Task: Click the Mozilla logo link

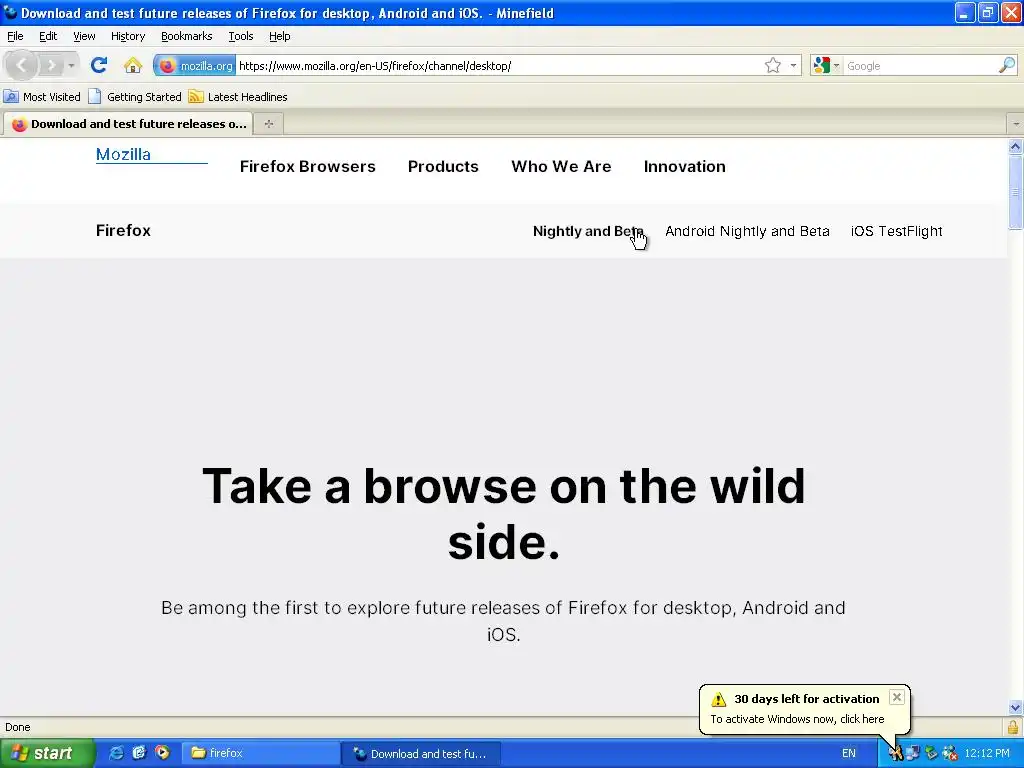Action: [x=123, y=154]
